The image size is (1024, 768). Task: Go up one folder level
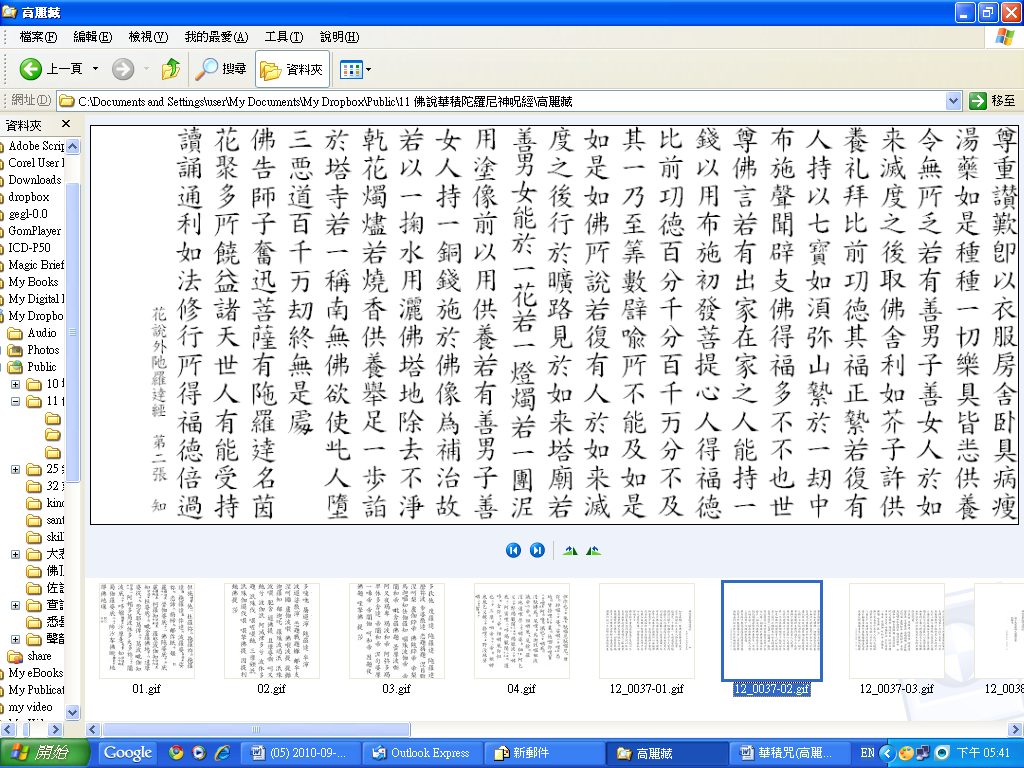coord(170,69)
